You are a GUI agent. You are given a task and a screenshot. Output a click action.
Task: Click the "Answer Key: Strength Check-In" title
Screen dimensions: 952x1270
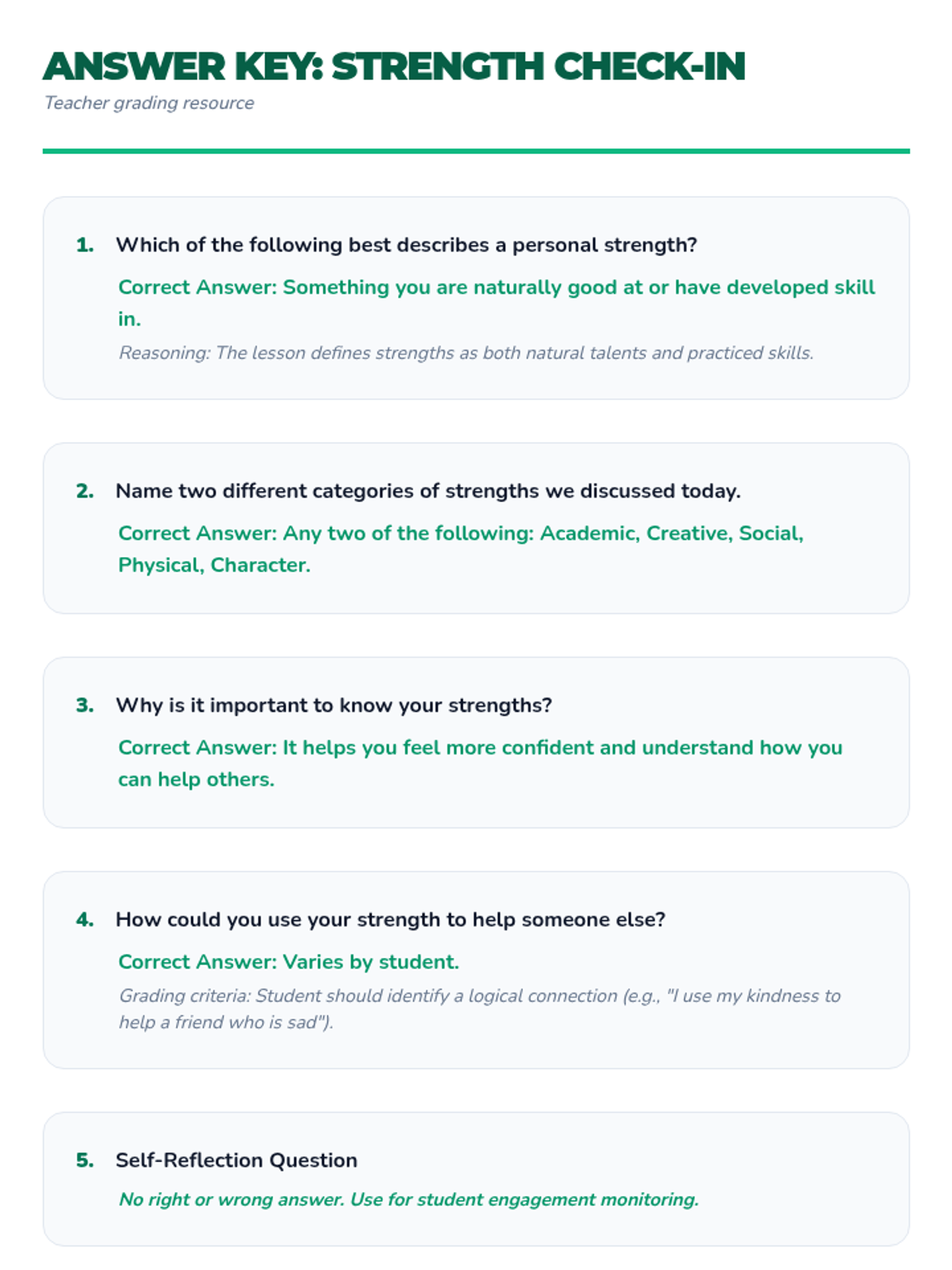click(x=394, y=67)
